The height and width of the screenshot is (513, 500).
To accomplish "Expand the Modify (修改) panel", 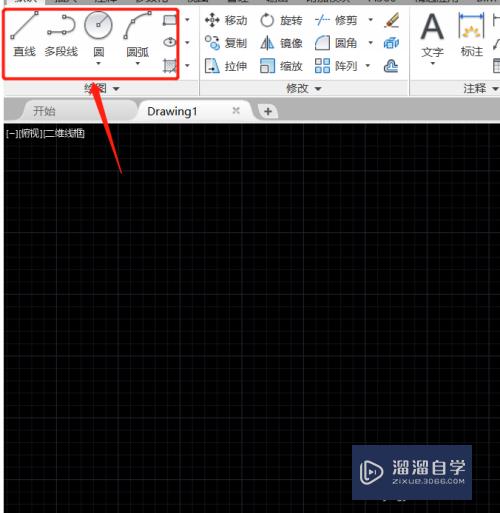I will click(x=303, y=89).
